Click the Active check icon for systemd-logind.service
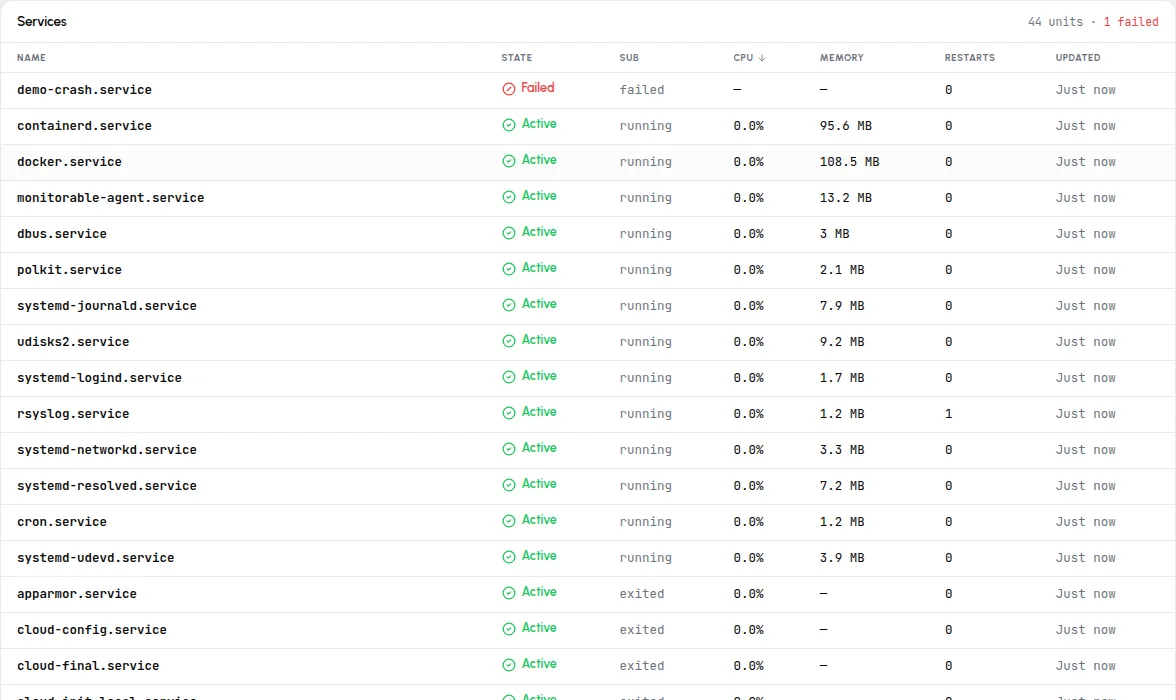Screen dimensions: 1176x700 (508, 377)
